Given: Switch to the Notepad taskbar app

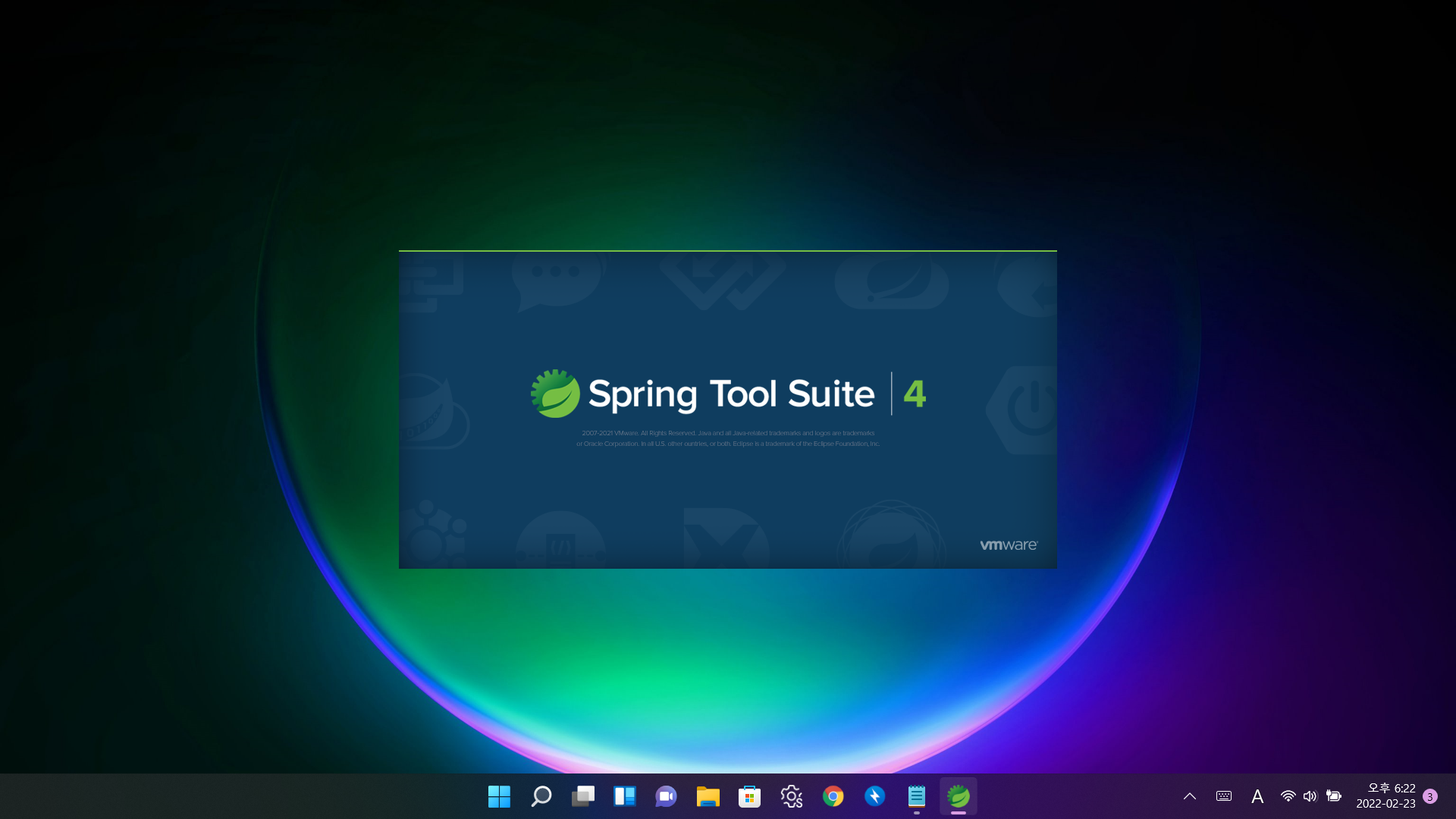Looking at the screenshot, I should [x=916, y=796].
